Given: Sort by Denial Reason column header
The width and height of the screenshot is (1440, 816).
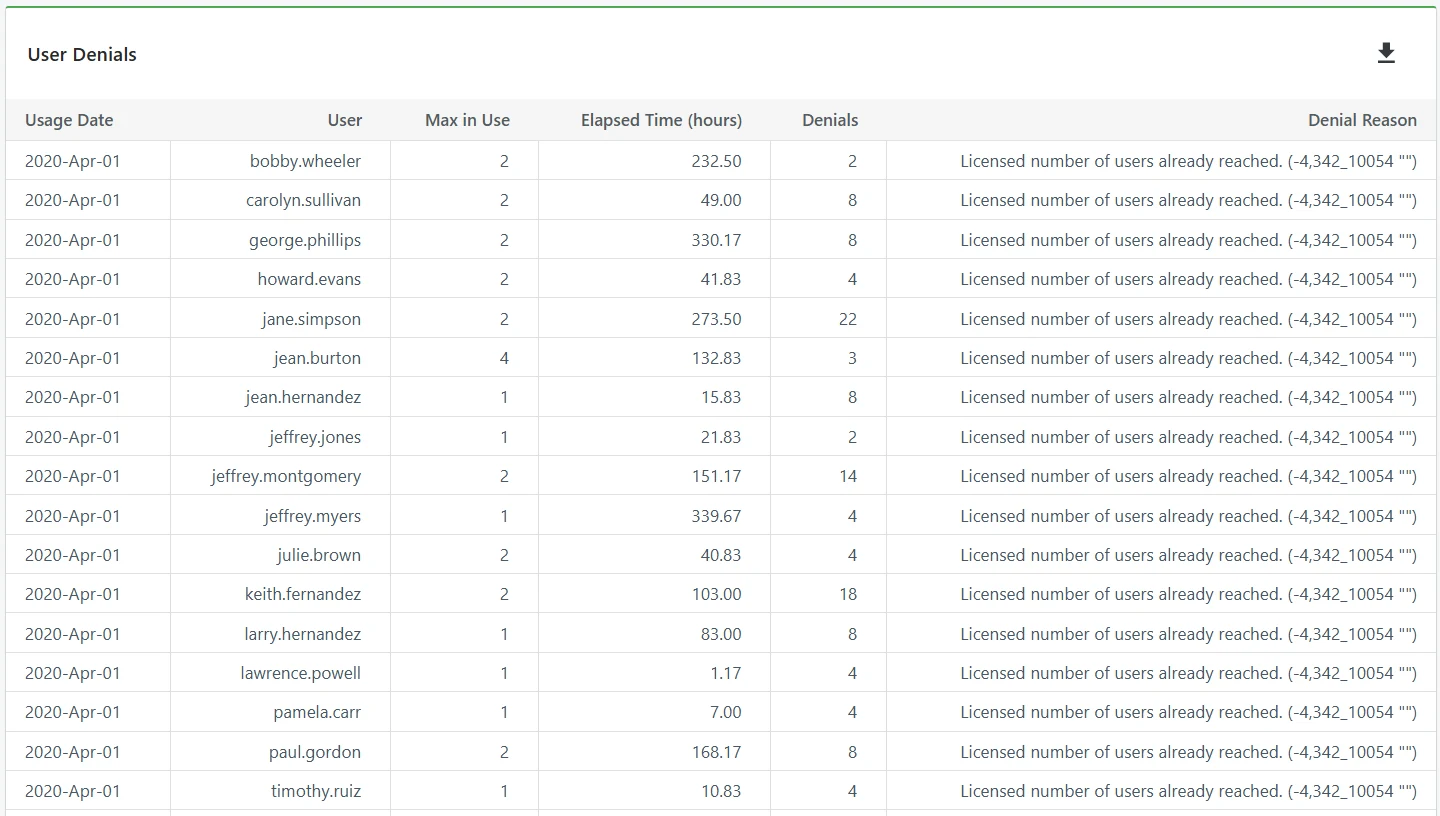Looking at the screenshot, I should click(x=1362, y=120).
